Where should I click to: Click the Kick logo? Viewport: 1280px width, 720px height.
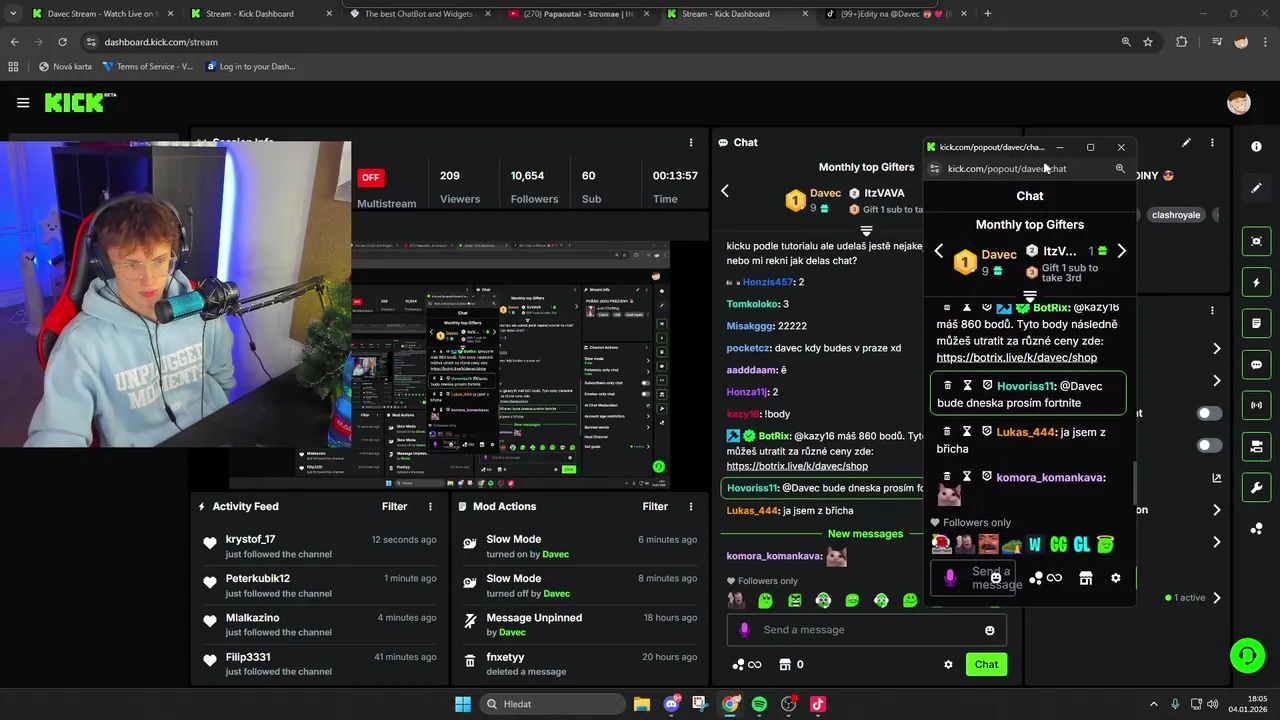point(80,102)
